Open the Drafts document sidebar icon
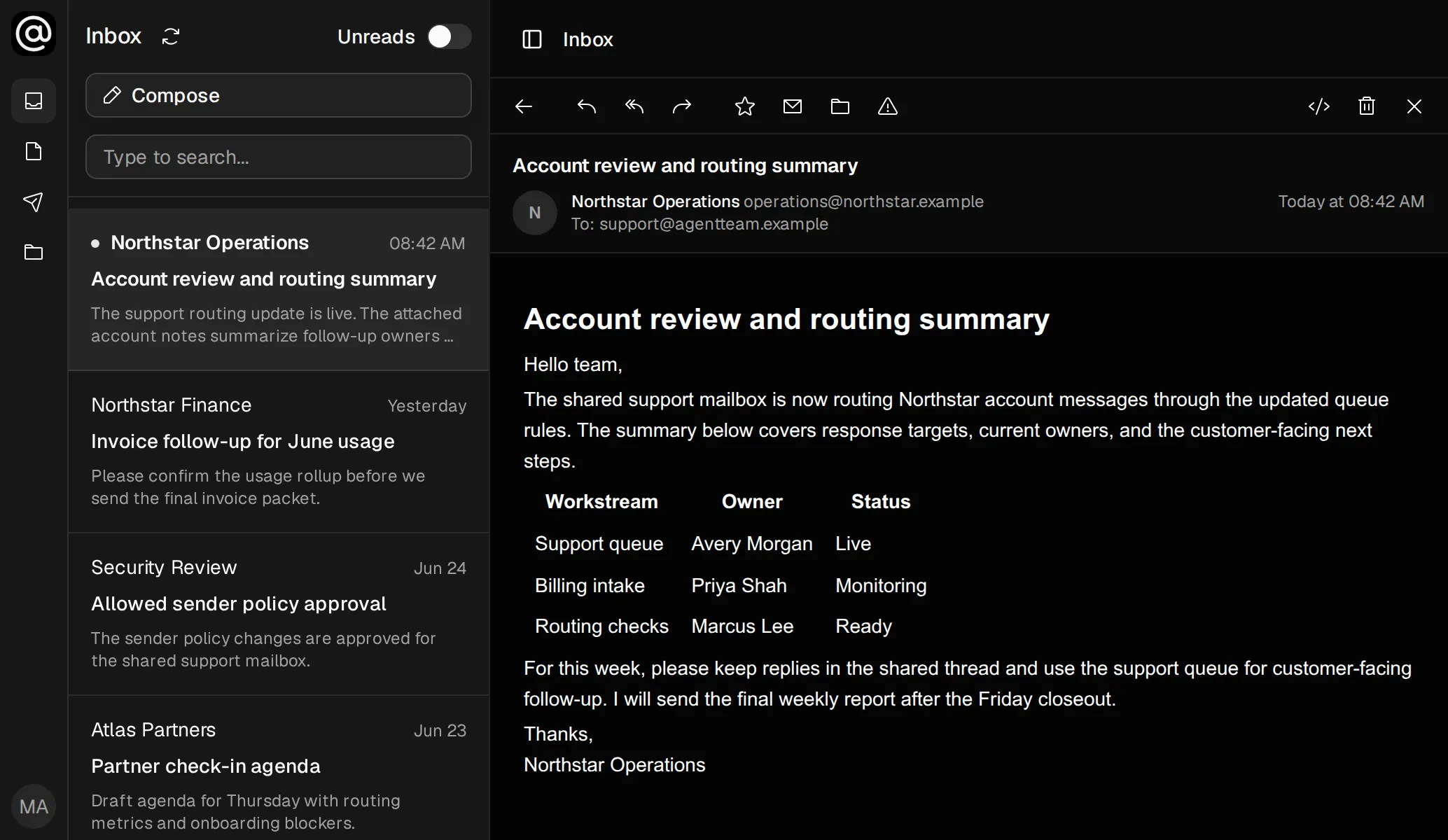Screen dimensions: 1448x840 point(34,151)
